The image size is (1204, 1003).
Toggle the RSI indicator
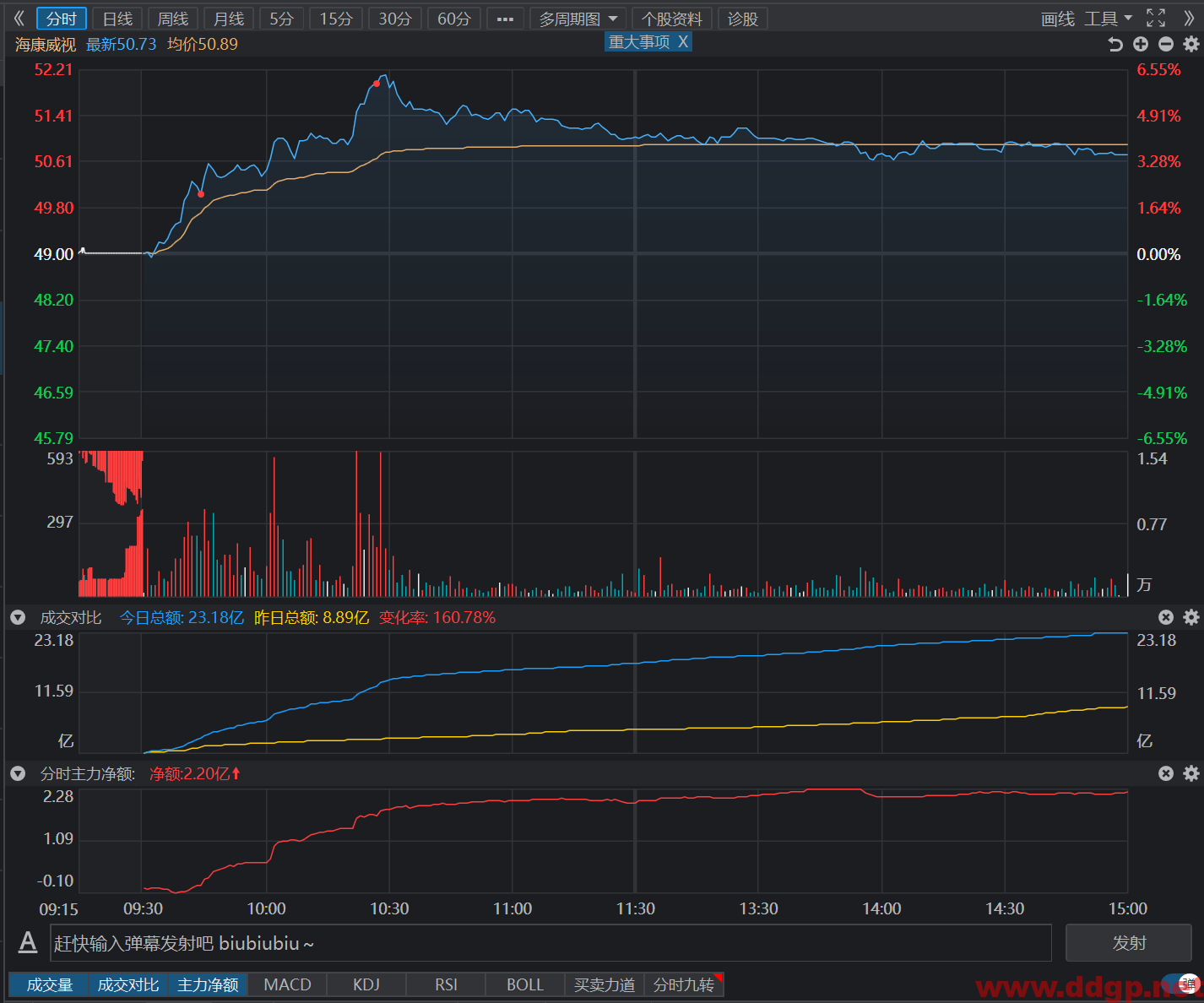pyautogui.click(x=446, y=984)
